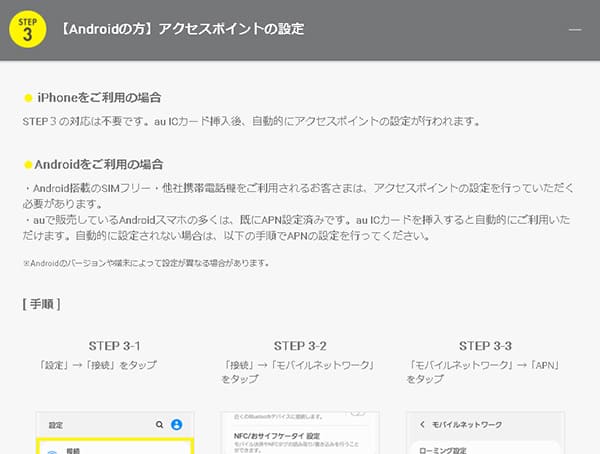The height and width of the screenshot is (454, 600).
Task: Click the text about STEP3の対応は不要です
Action: [x=251, y=121]
